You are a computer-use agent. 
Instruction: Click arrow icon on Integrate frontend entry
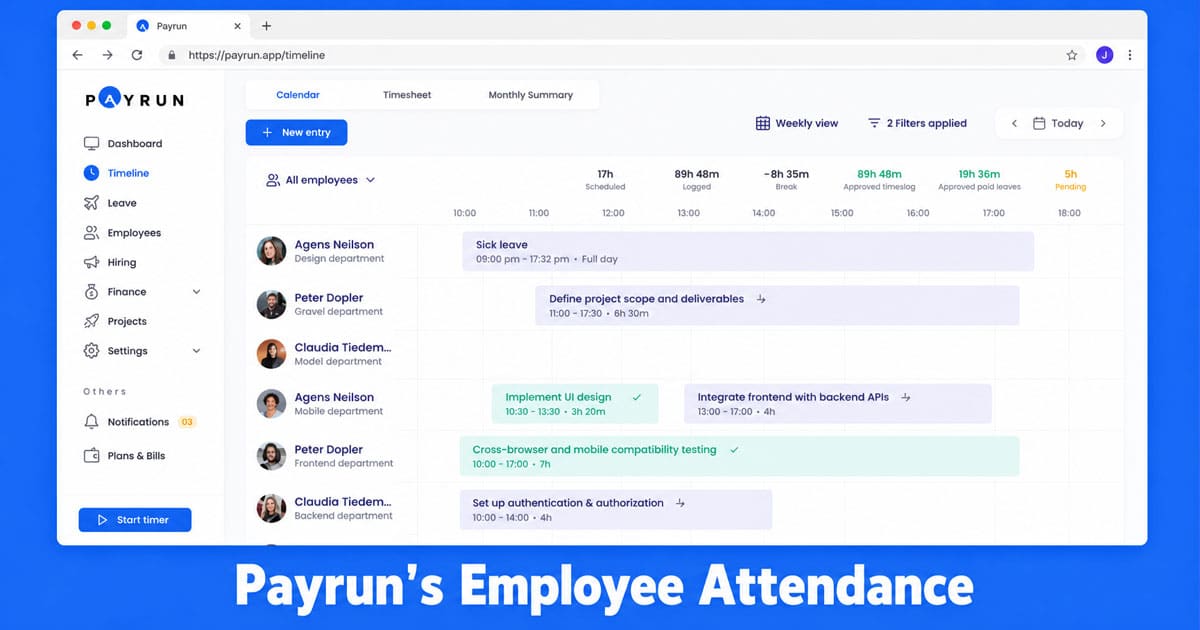[x=906, y=397]
